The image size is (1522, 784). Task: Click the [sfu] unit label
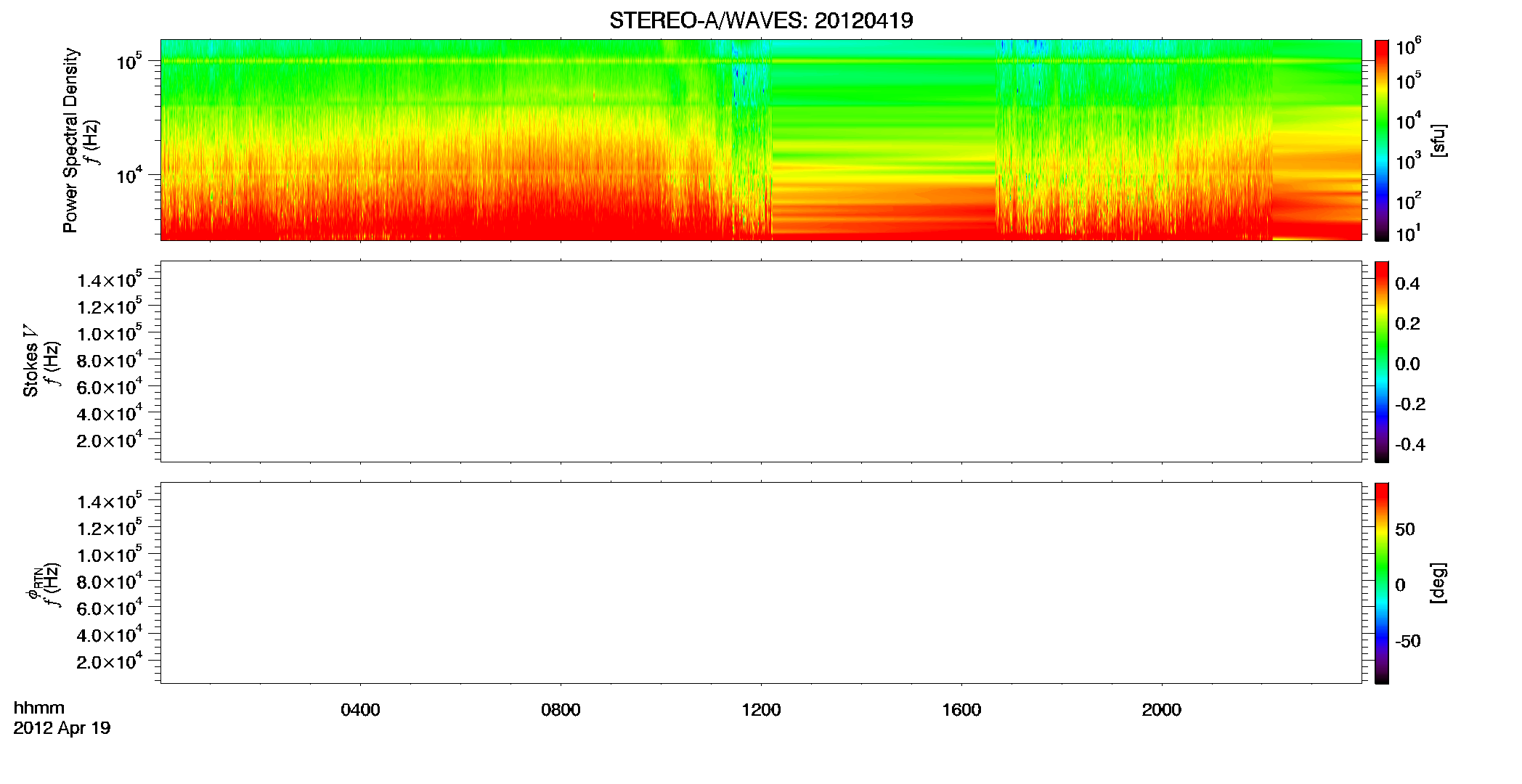pos(1438,140)
